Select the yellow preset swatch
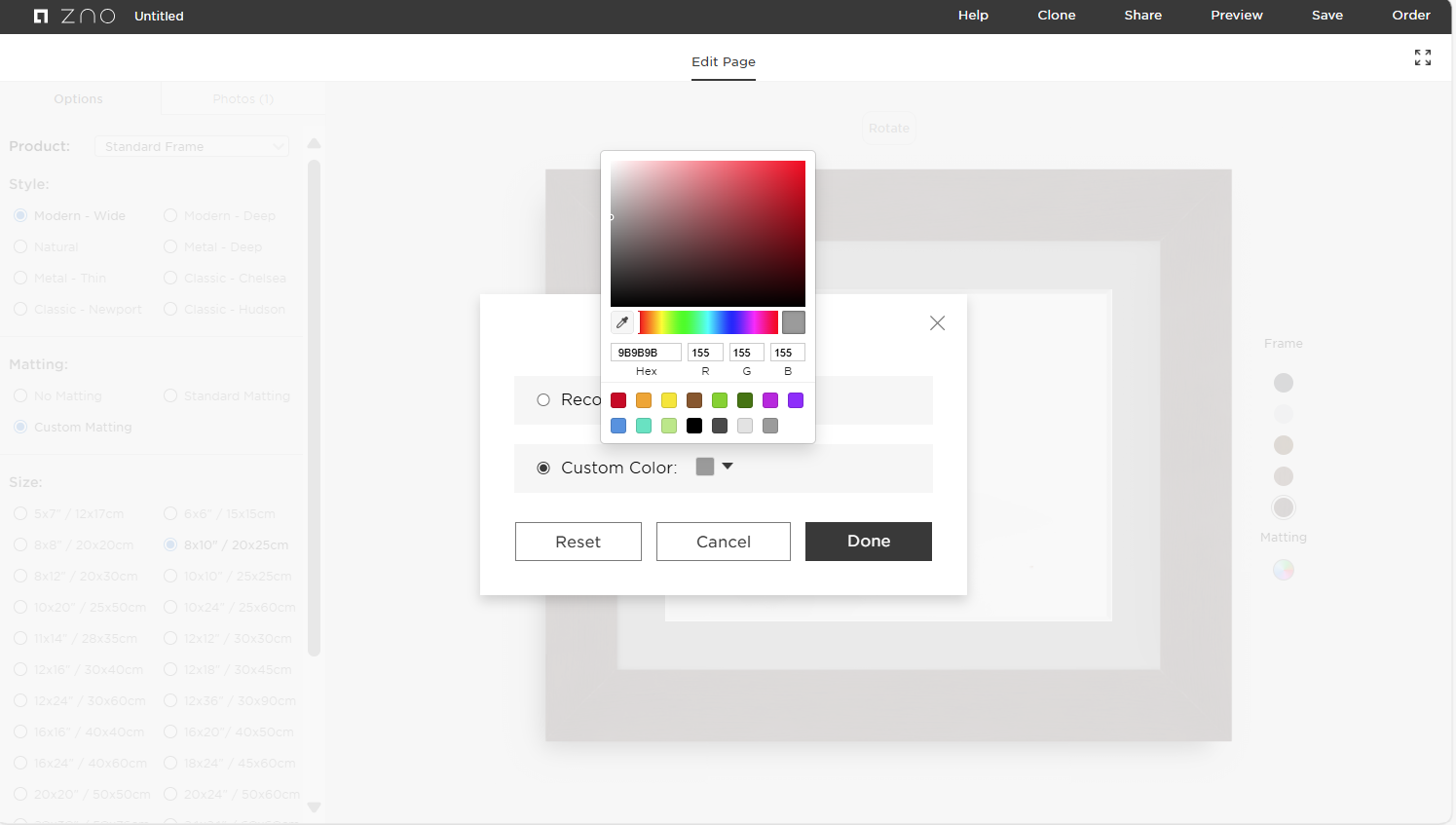Viewport: 1456px width, 825px height. pos(669,400)
